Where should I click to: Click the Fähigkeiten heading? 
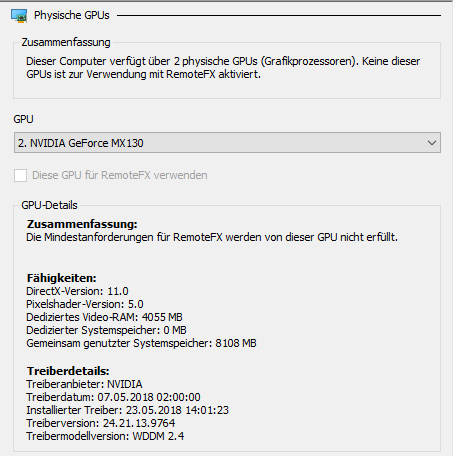click(x=62, y=278)
